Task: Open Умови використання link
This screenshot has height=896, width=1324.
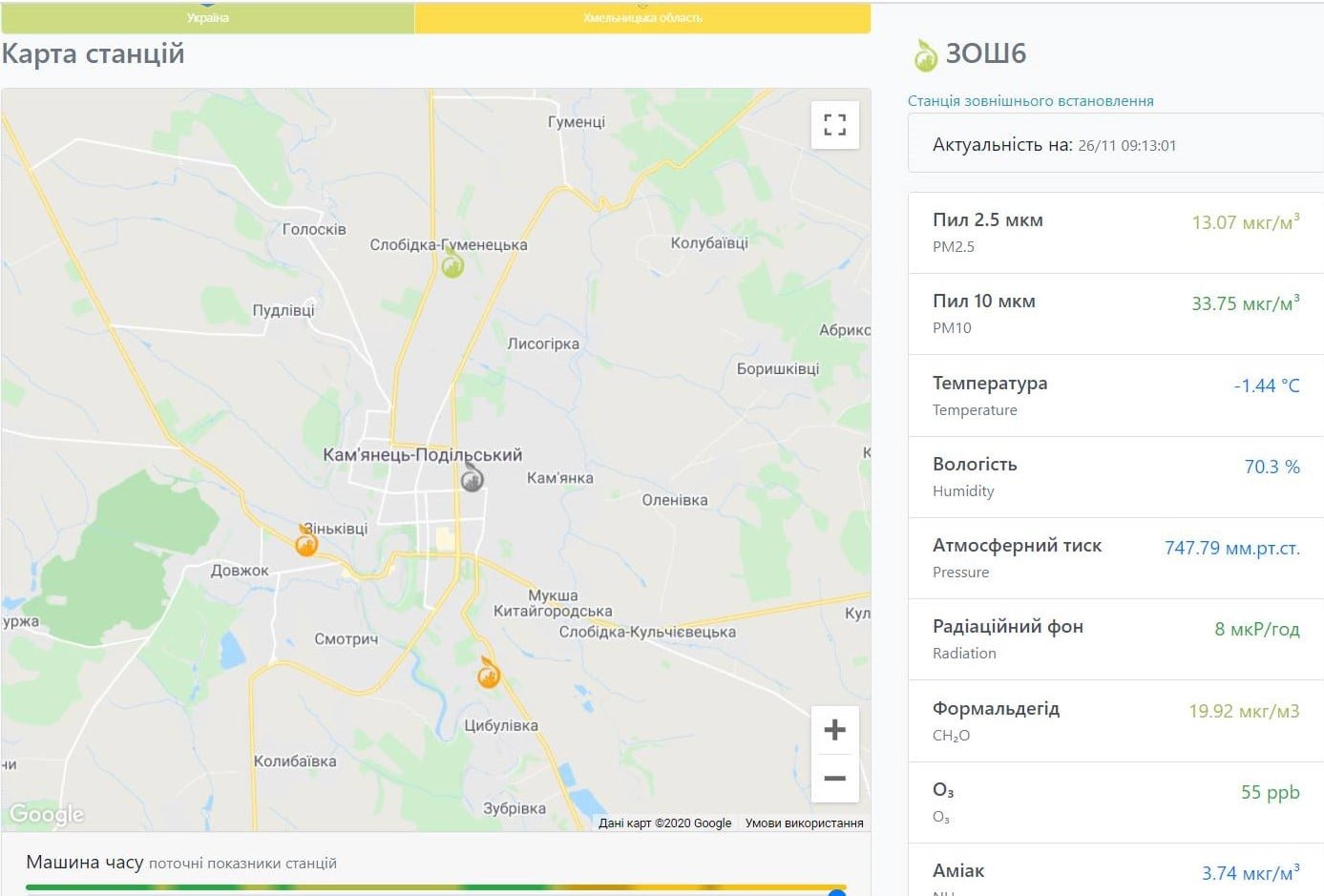Action: 804,823
